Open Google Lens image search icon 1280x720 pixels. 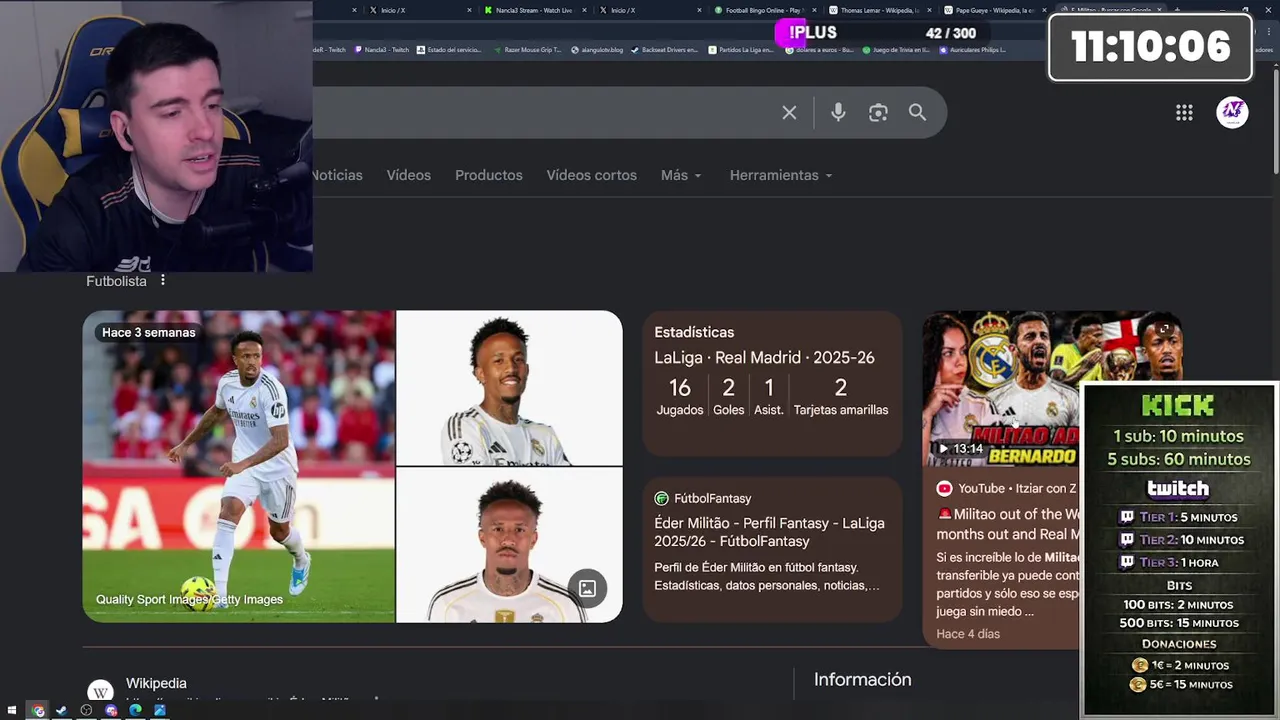878,113
